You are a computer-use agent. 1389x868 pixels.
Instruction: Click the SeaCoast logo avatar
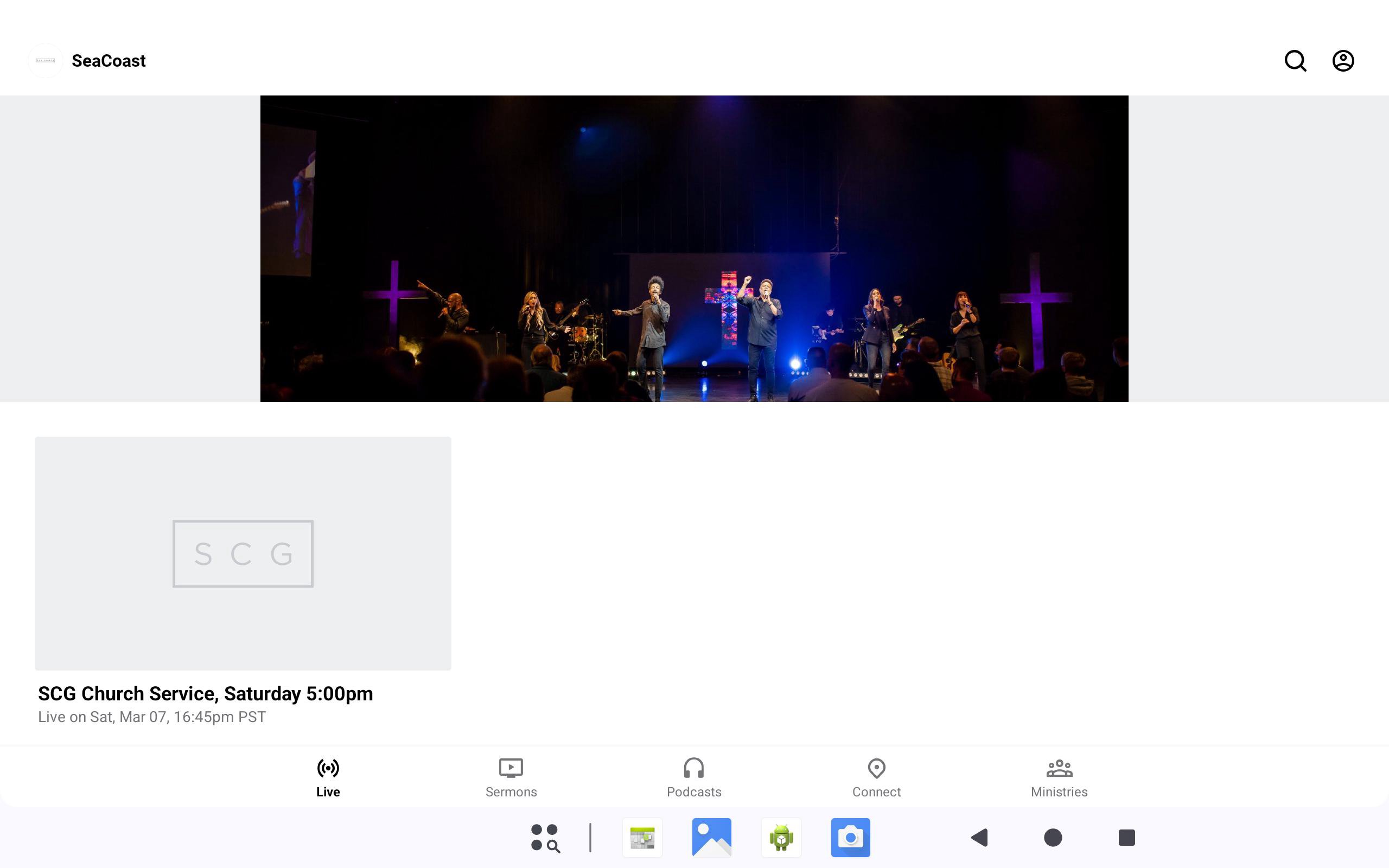point(46,61)
